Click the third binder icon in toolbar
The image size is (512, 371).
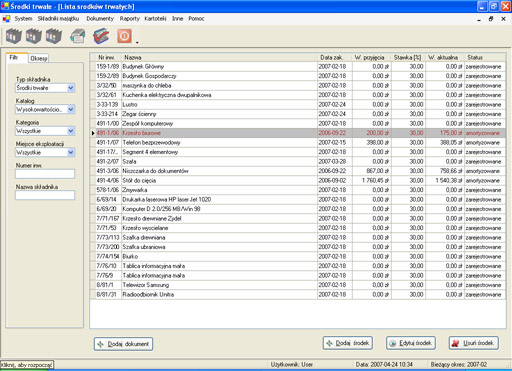coord(54,36)
